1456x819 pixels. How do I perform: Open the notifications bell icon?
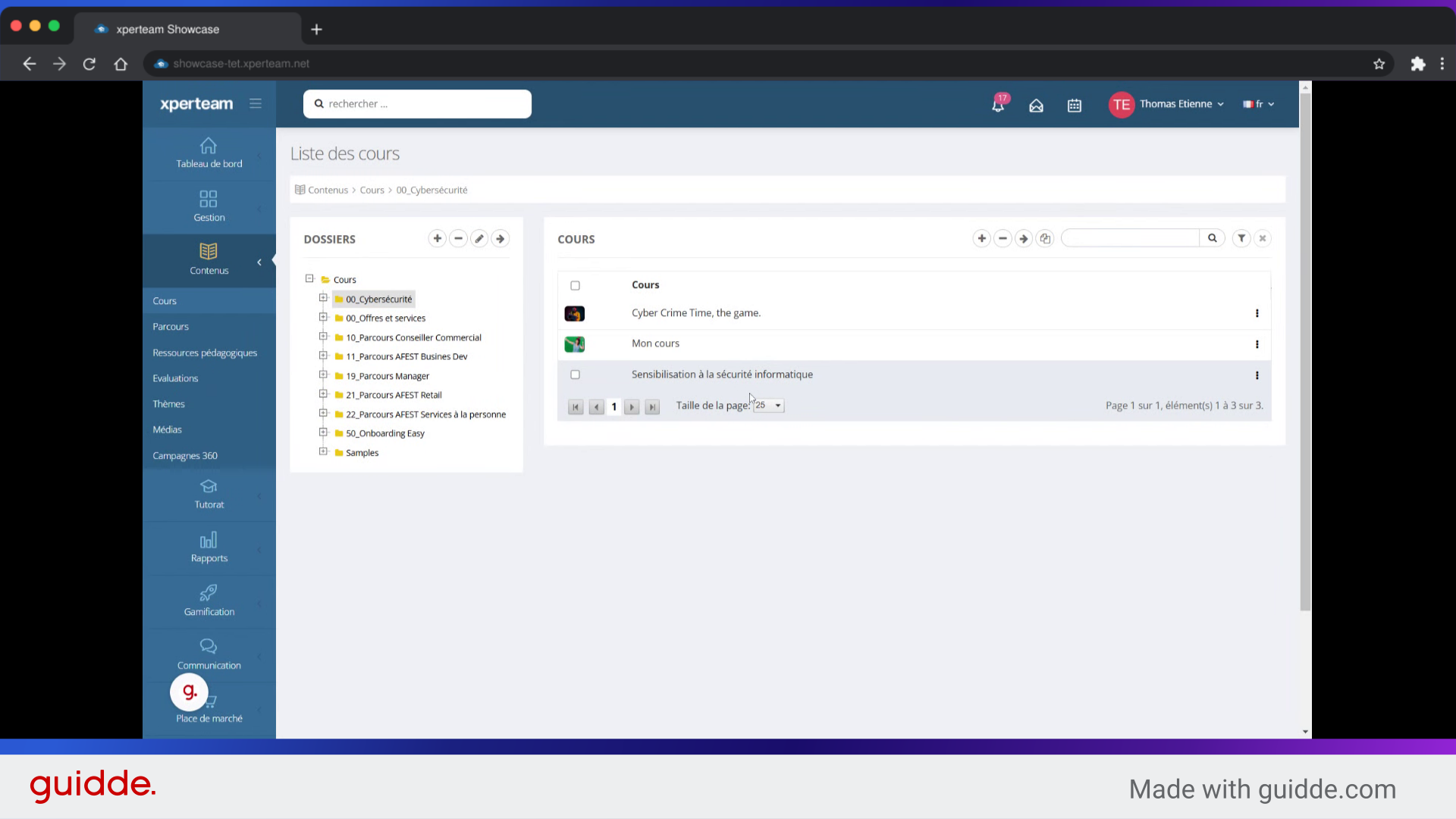(x=998, y=105)
